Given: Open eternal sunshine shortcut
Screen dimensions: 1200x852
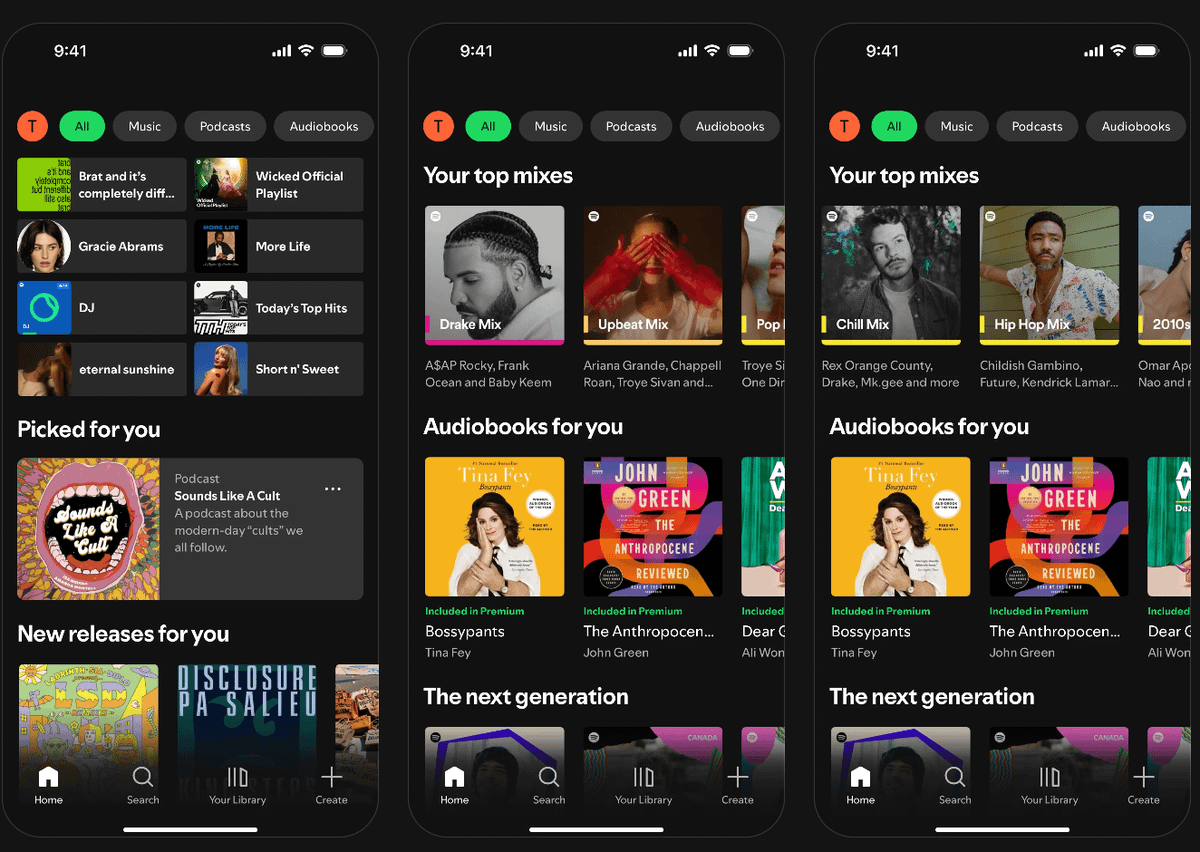Looking at the screenshot, I should [x=102, y=369].
